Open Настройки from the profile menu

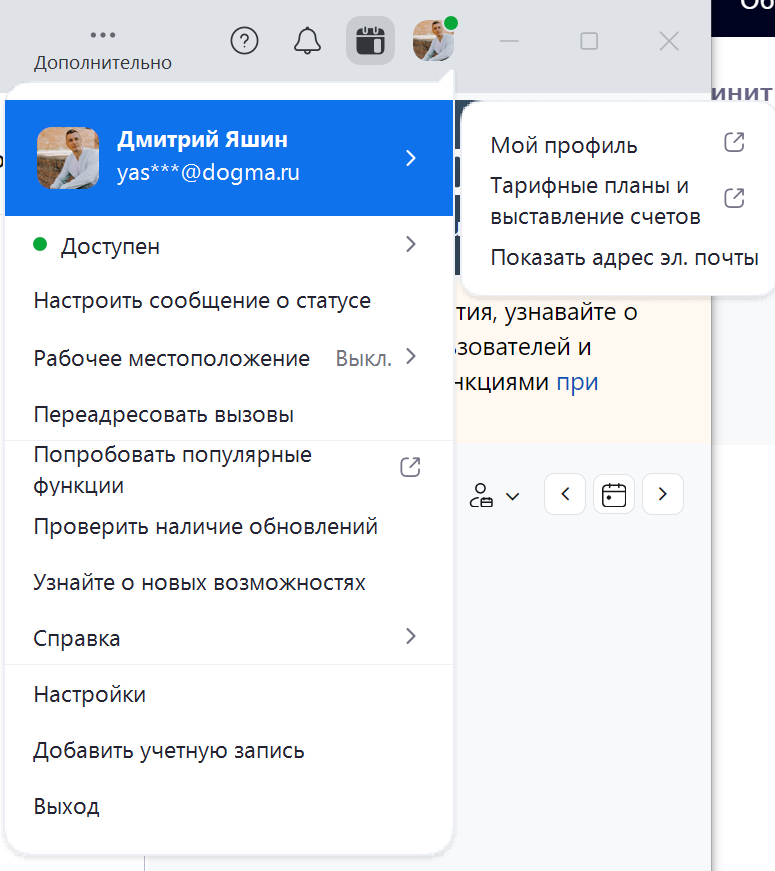tap(90, 694)
